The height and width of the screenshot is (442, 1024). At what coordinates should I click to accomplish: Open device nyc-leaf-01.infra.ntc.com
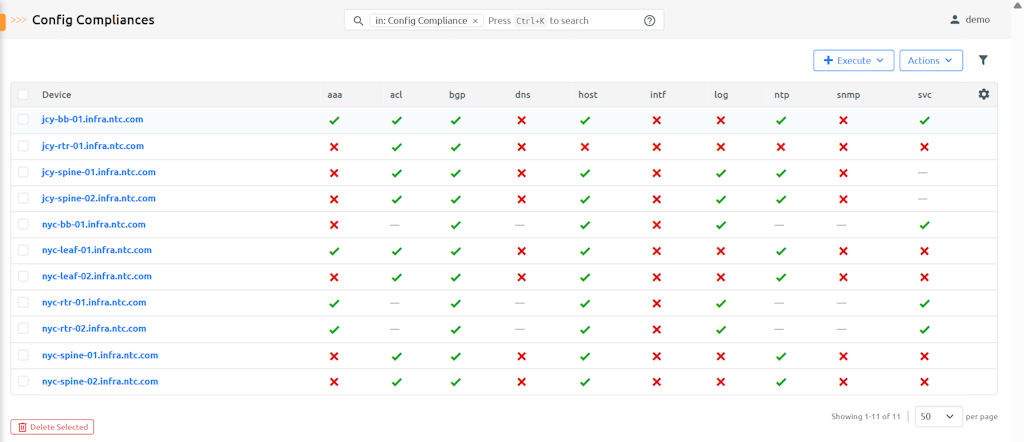click(x=97, y=250)
